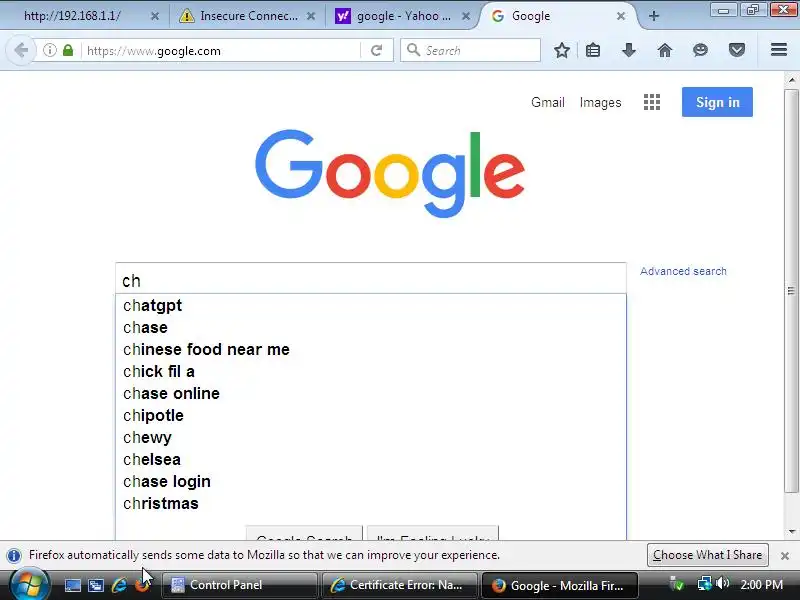Select Google - Mozilla Firefox taskbar button
Viewport: 800px width, 600px height.
560,585
